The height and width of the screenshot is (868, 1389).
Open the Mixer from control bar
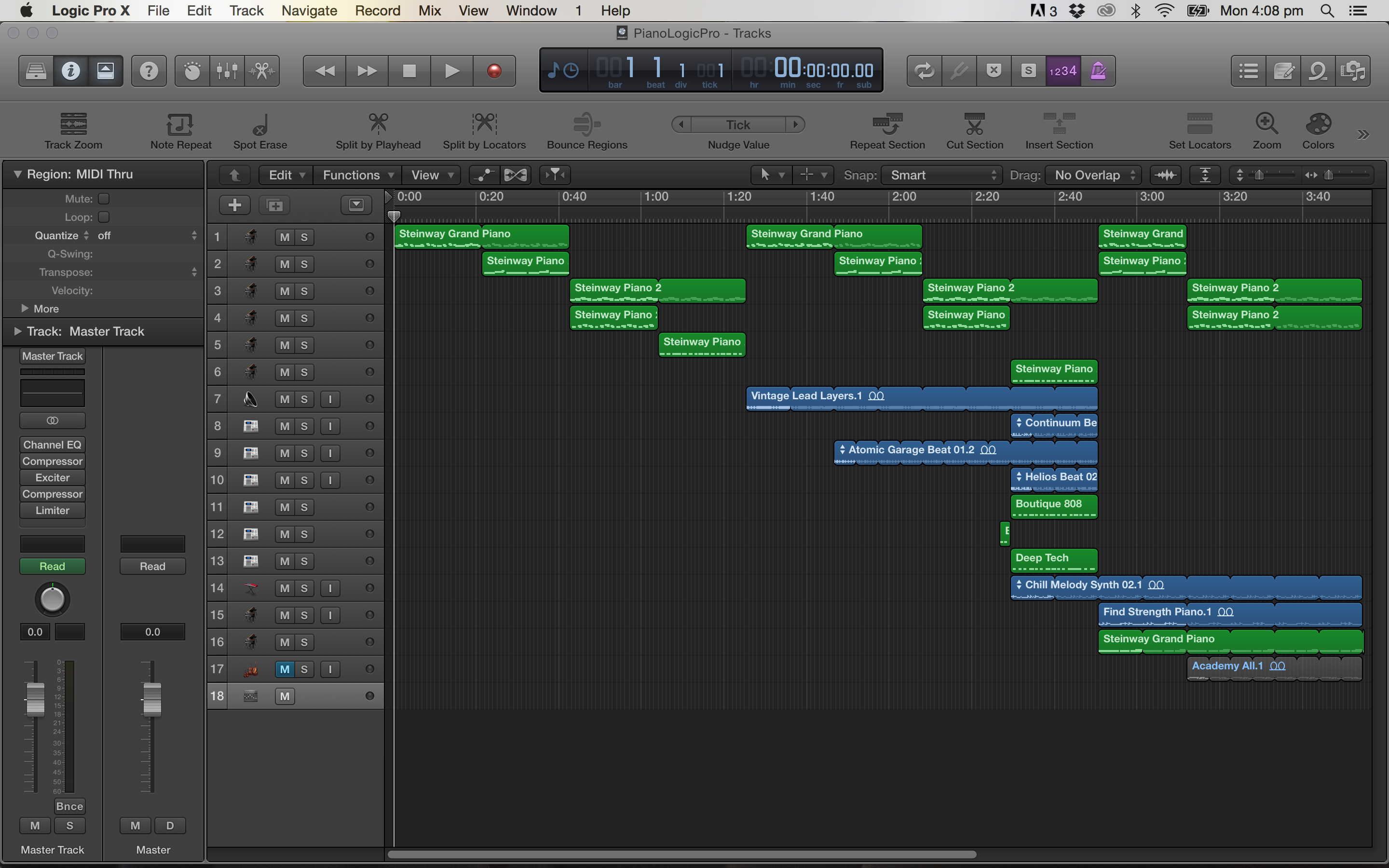pyautogui.click(x=227, y=71)
